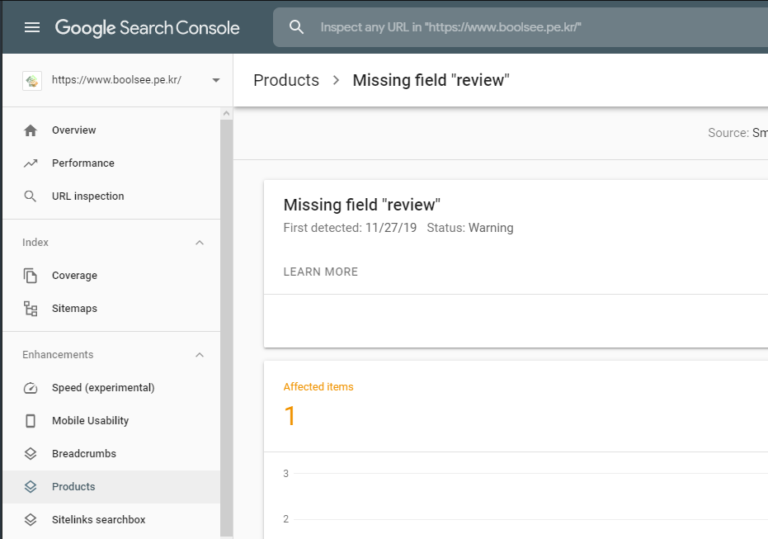Collapse the Index section
The image size is (768, 539).
pos(199,243)
